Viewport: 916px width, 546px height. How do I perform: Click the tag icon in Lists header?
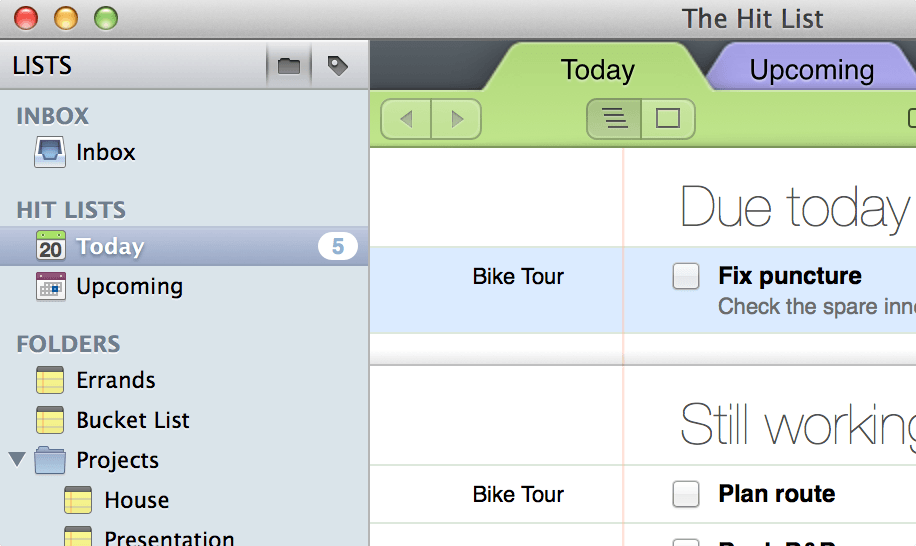pyautogui.click(x=338, y=66)
